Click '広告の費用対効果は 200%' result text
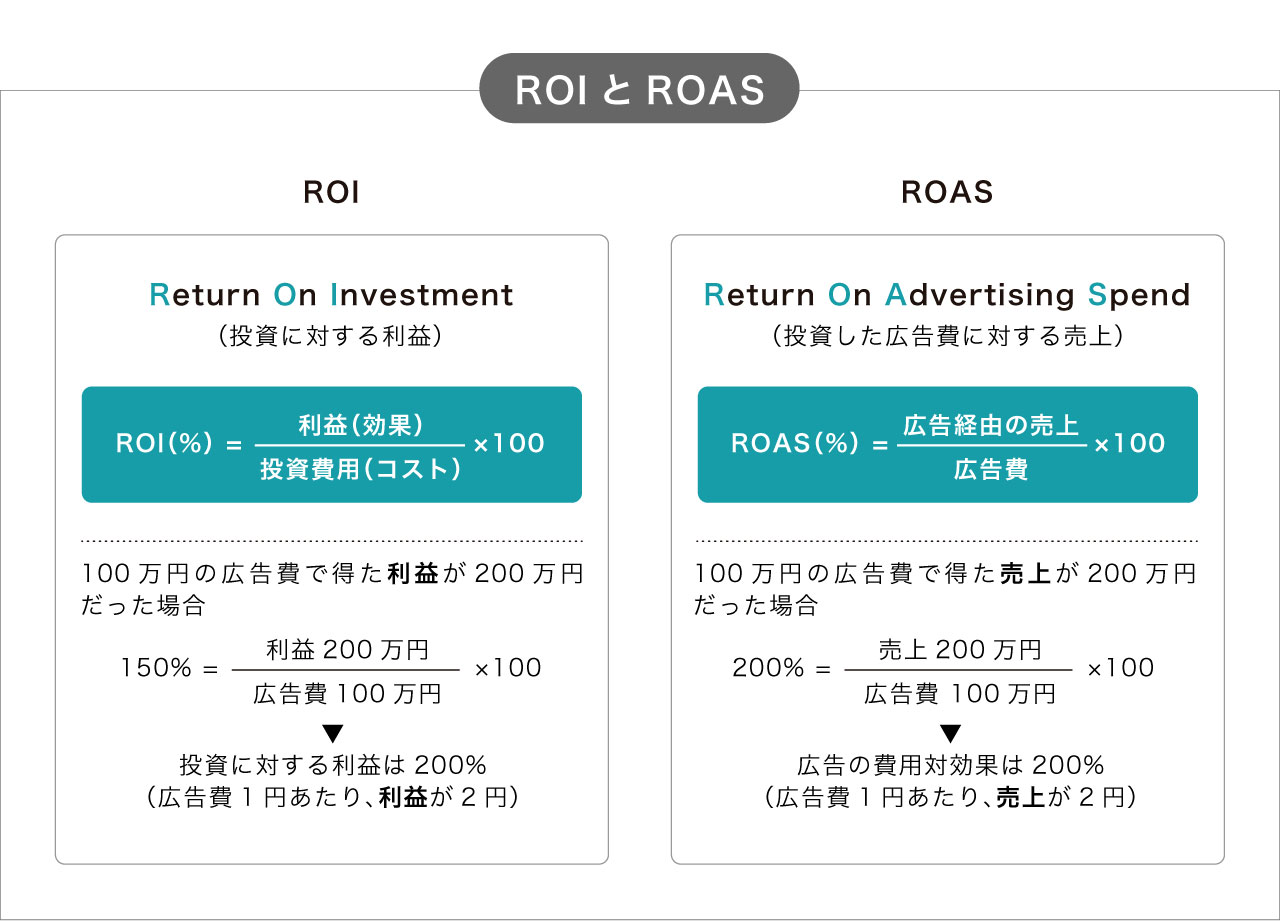The image size is (1280, 921). pos(950,766)
